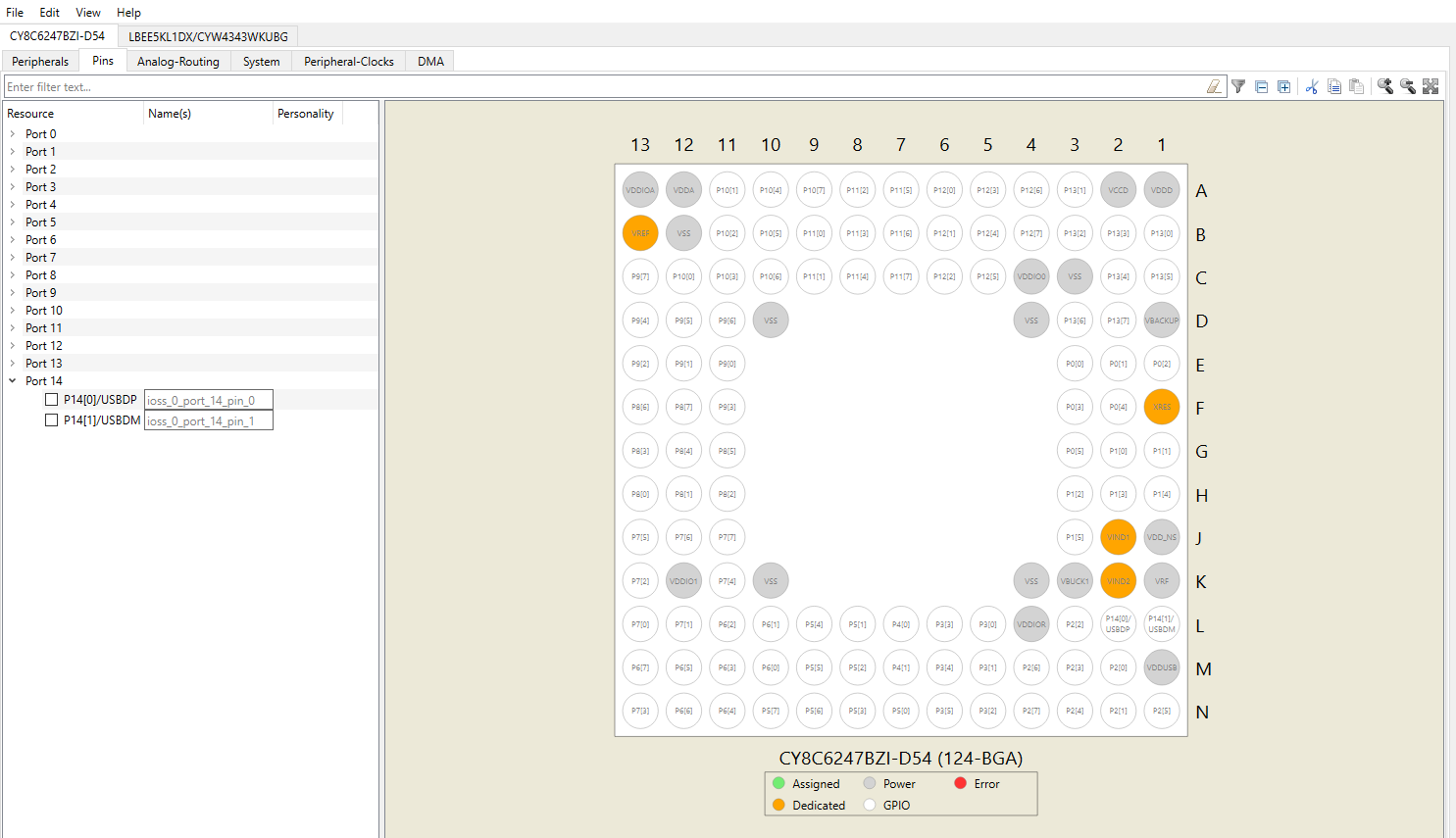Enable the P14[1]/USBDM checkbox

click(x=51, y=420)
